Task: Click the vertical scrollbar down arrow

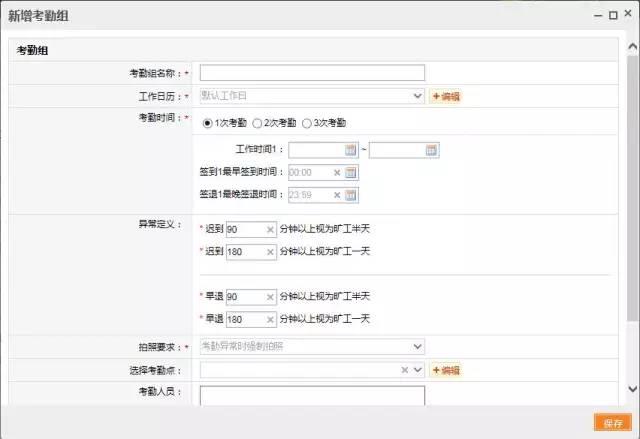Action: (632, 389)
